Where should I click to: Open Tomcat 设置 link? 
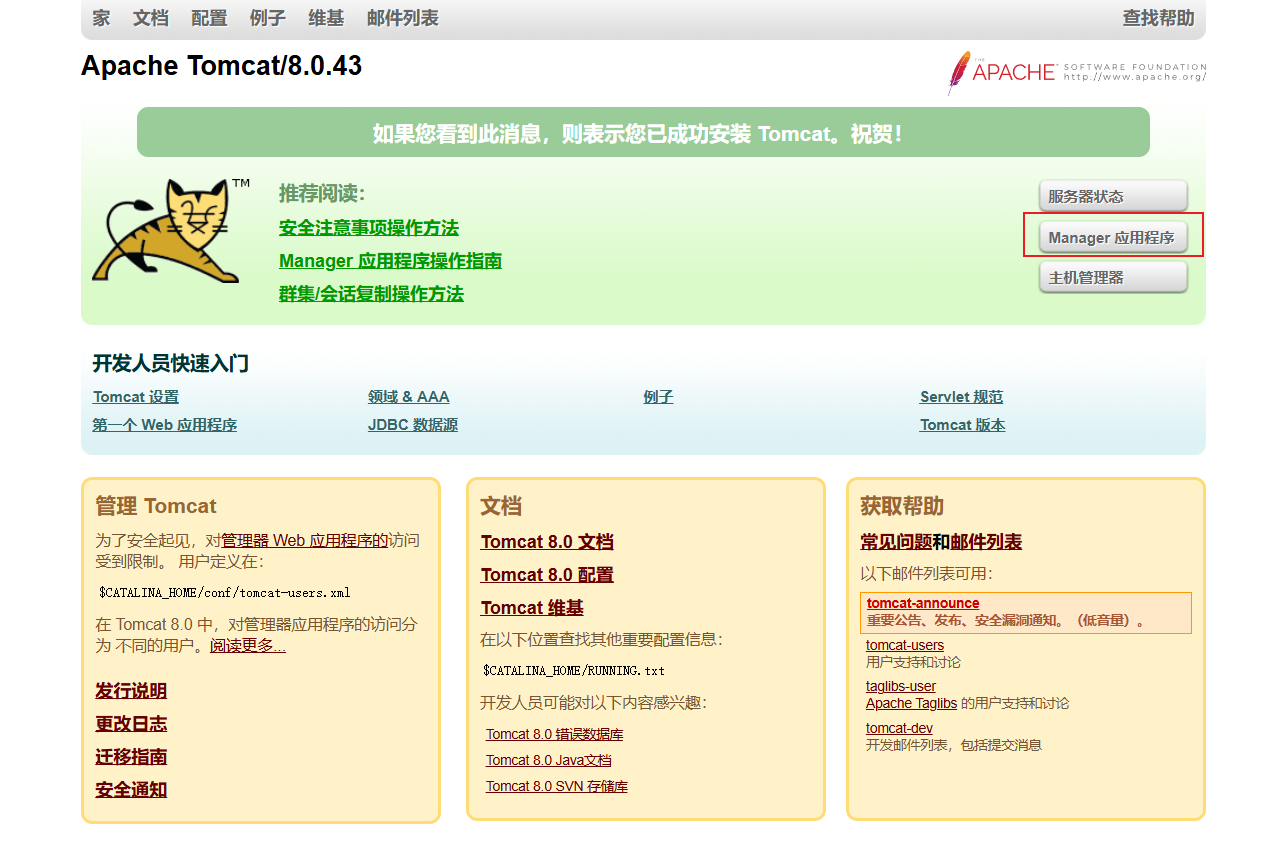(x=136, y=397)
